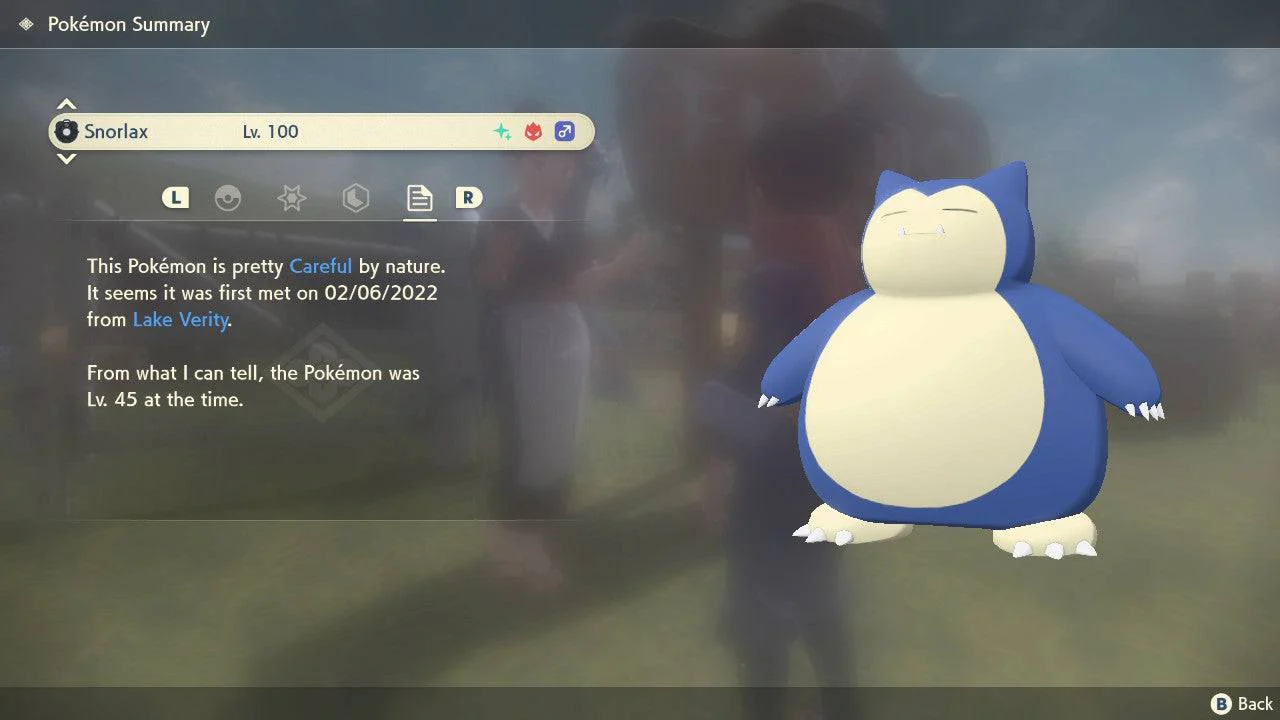Click the Snorlax name label
This screenshot has width=1280, height=720.
click(116, 131)
